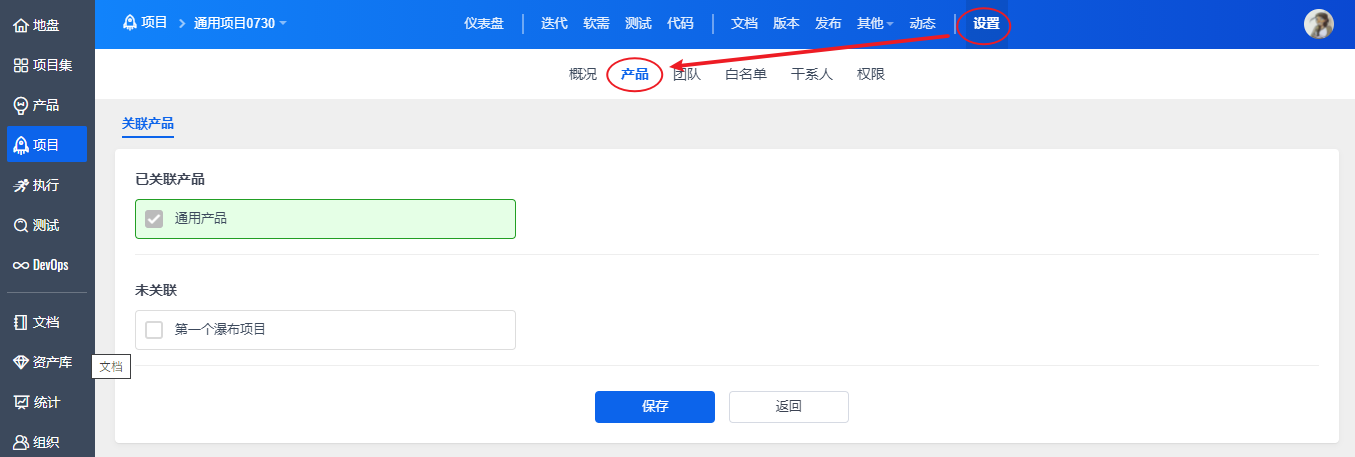The image size is (1355, 457).
Task: Open the 仪表盘 menu item
Action: click(x=484, y=23)
